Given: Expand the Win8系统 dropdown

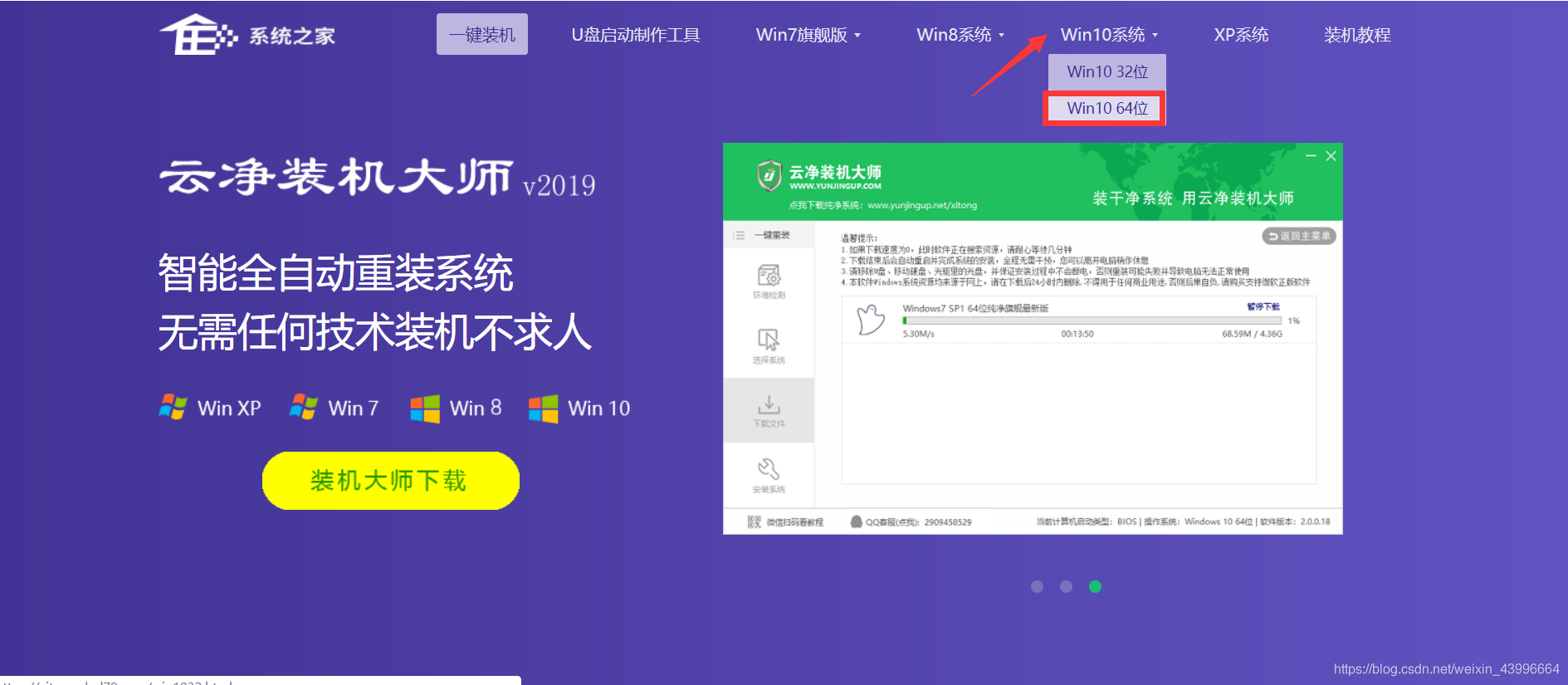Looking at the screenshot, I should (960, 35).
